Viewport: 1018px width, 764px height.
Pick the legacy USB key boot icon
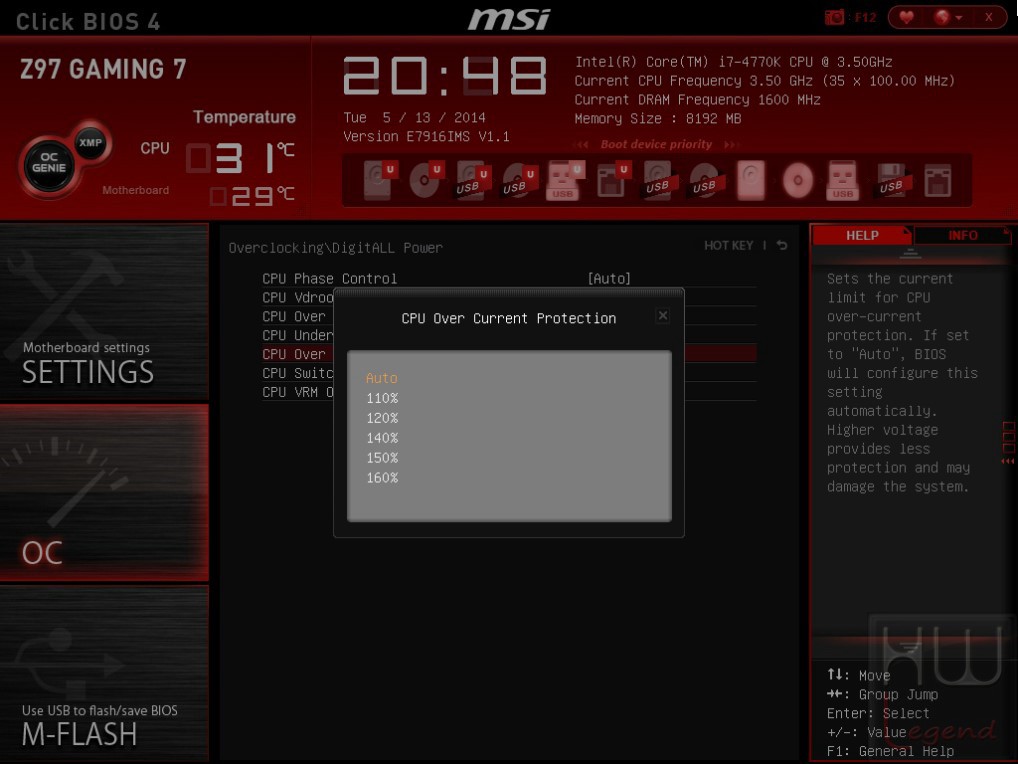[843, 180]
